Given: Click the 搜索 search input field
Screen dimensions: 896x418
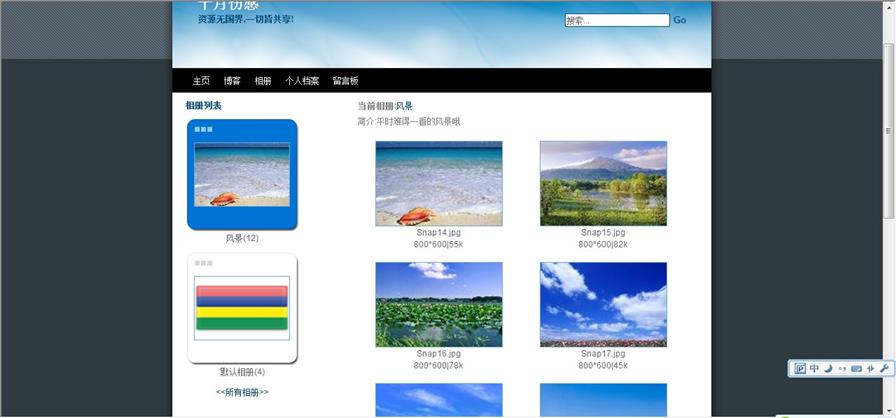Looking at the screenshot, I should click(x=617, y=20).
